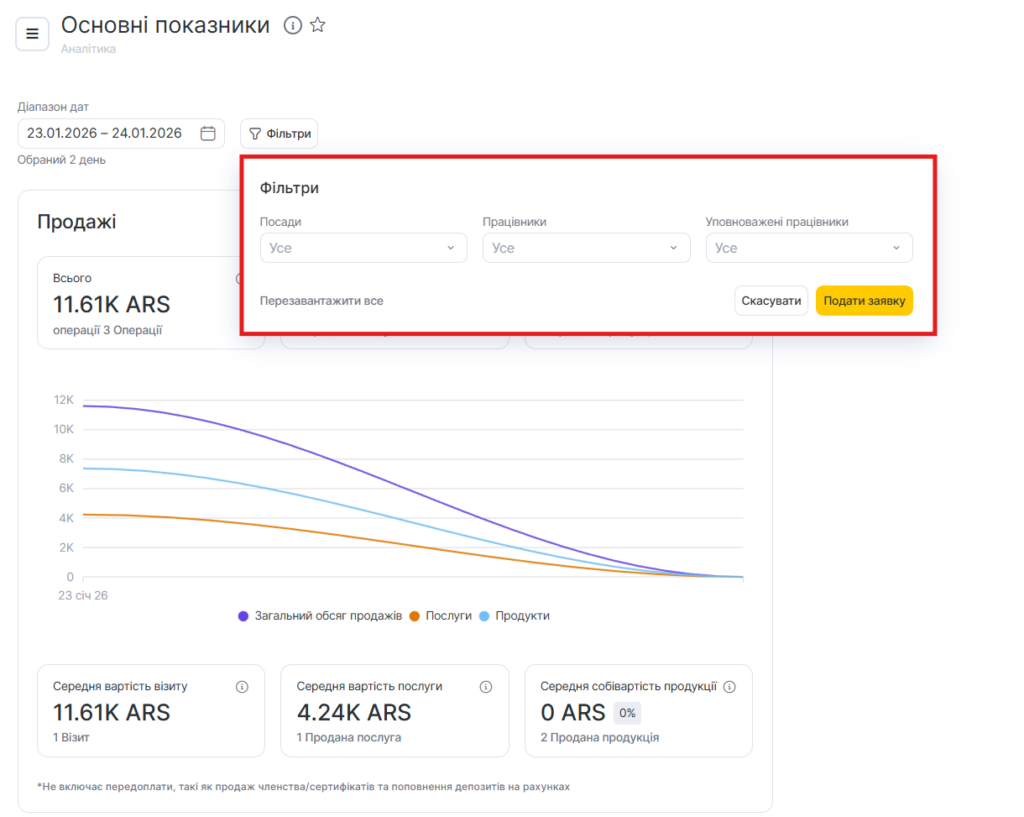This screenshot has height=817, width=1024.
Task: Click info icon on Середня вартість послуги card
Action: pyautogui.click(x=486, y=687)
